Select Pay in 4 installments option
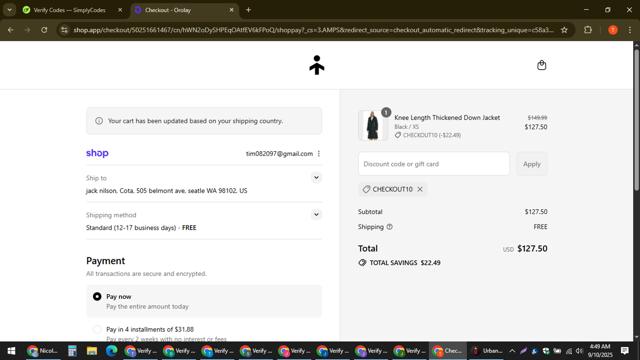 tap(97, 329)
